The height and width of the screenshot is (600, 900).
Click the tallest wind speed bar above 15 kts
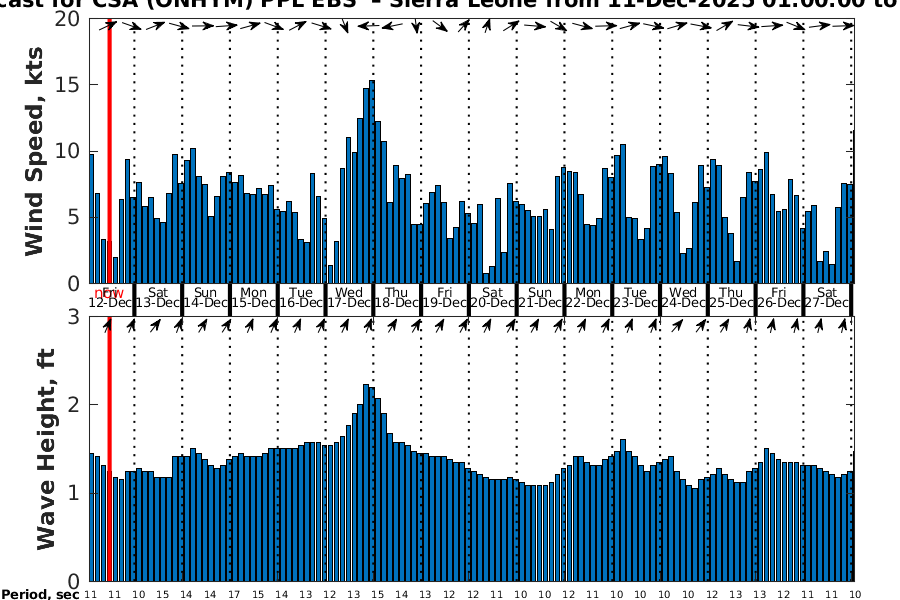(372, 180)
